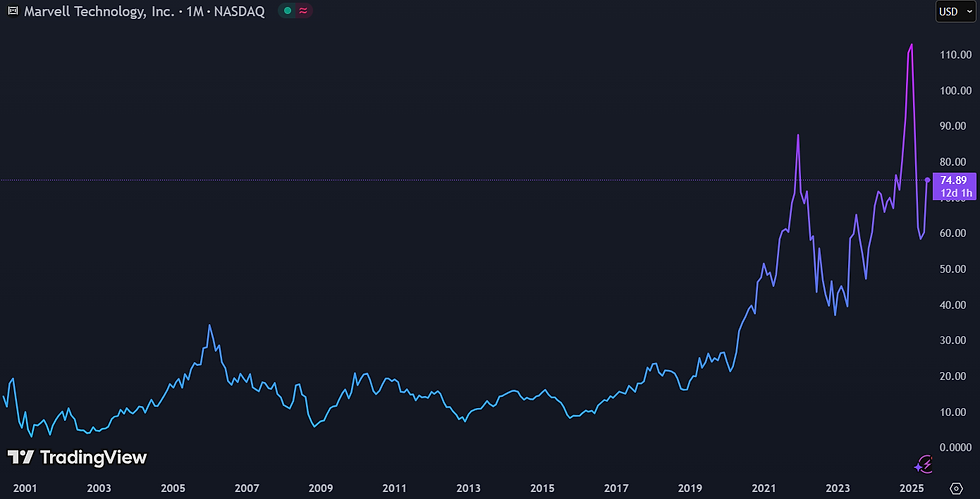The width and height of the screenshot is (980, 499).
Task: Click the 10.00 price axis label
Action: tap(954, 412)
